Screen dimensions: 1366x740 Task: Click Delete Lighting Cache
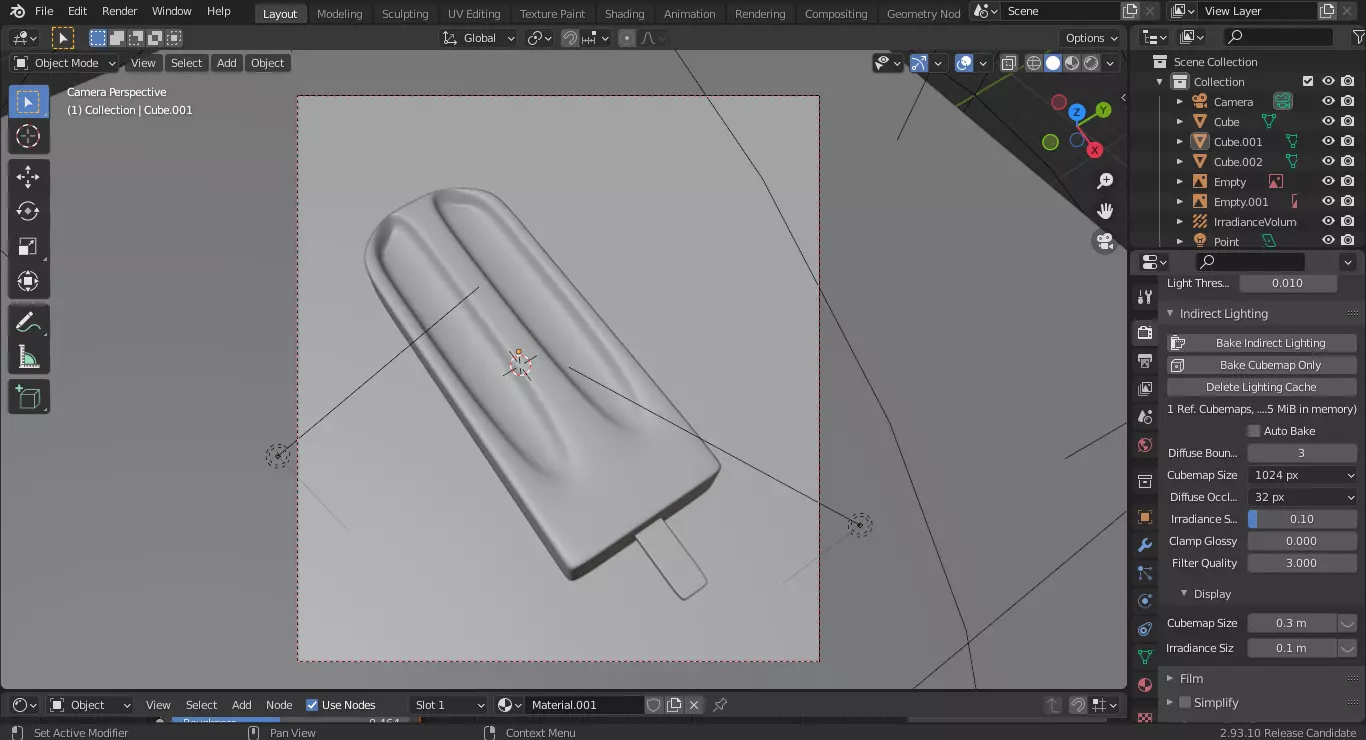pyautogui.click(x=1262, y=387)
